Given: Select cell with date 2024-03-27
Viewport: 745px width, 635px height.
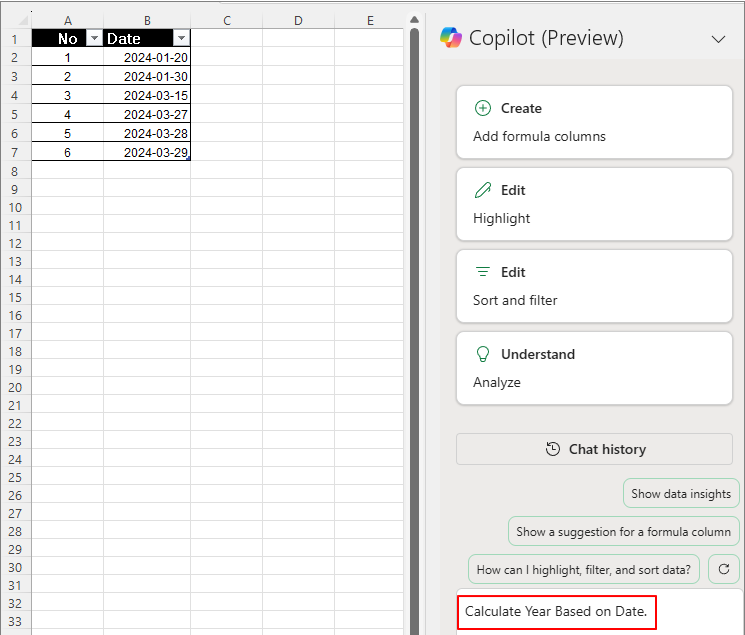Looking at the screenshot, I should coord(147,114).
